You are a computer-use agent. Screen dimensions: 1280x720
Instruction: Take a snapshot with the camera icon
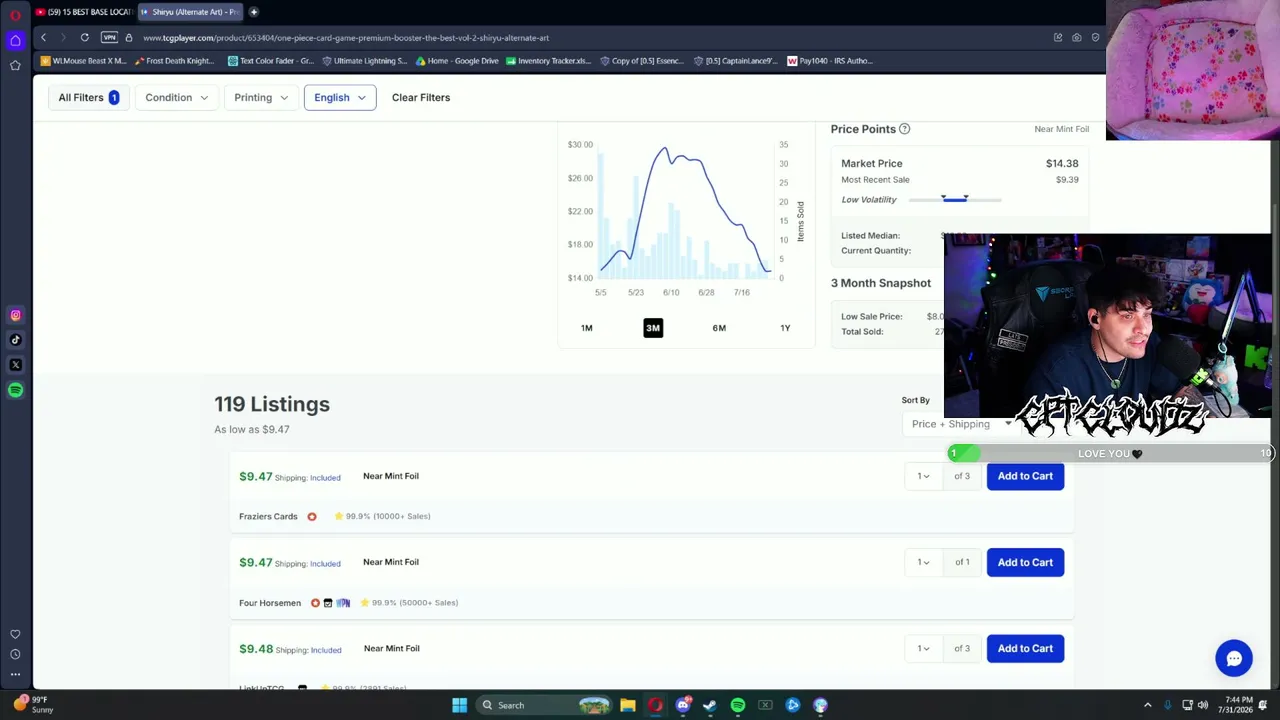[x=1077, y=38]
